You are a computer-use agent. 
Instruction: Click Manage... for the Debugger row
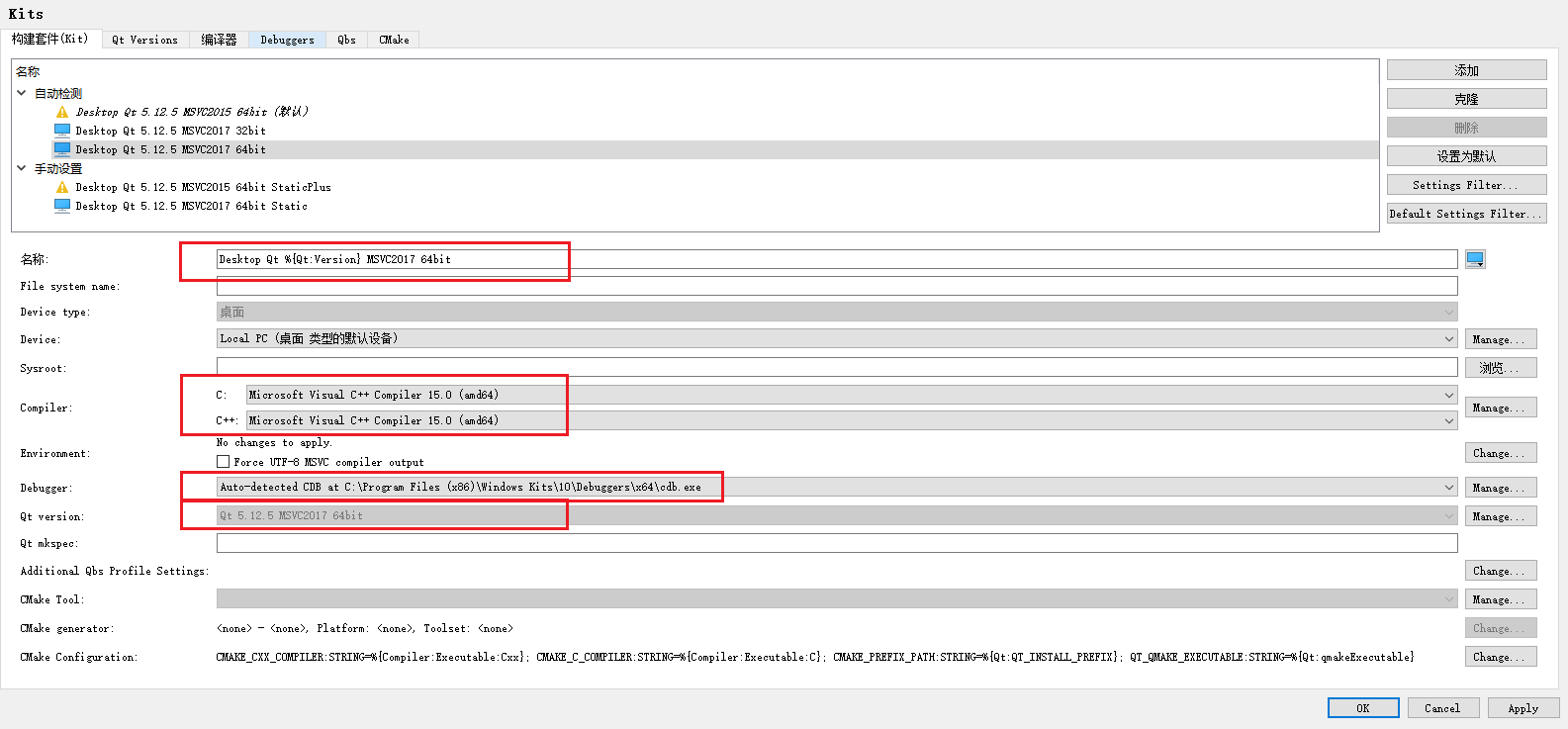[x=1501, y=488]
